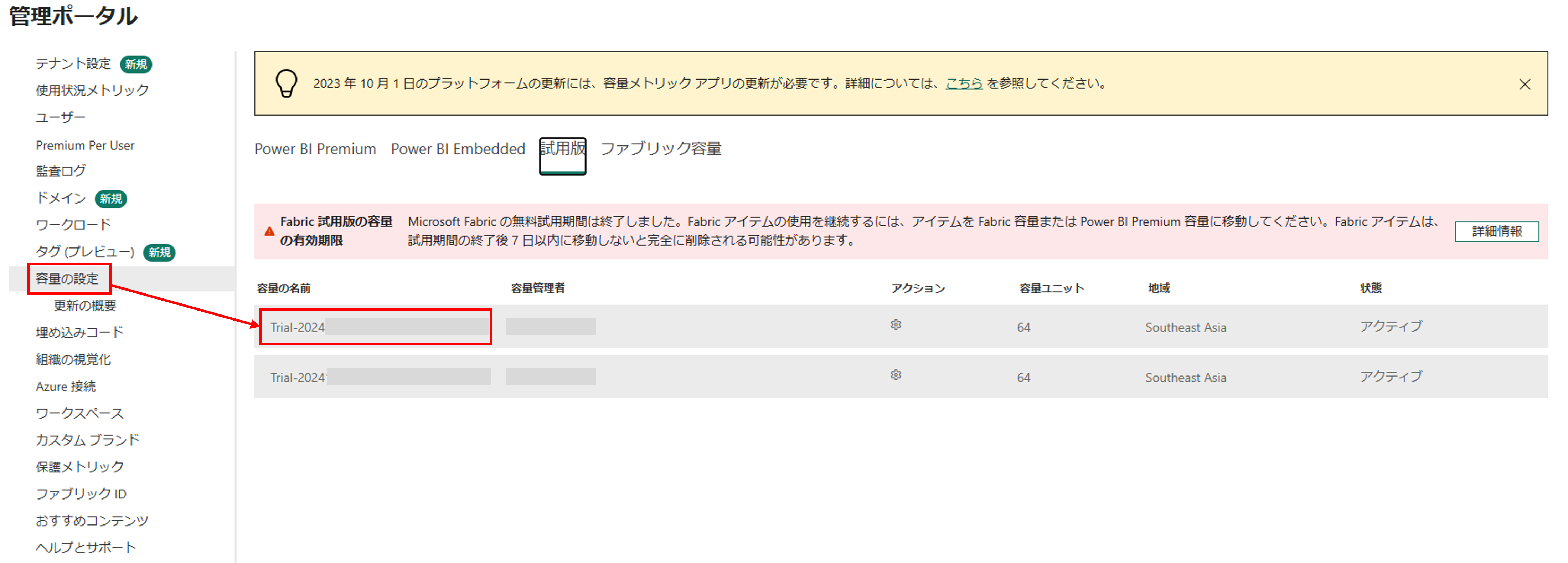1568x563 pixels.
Task: Click the lightbulb icon in the notification banner
Action: (286, 84)
